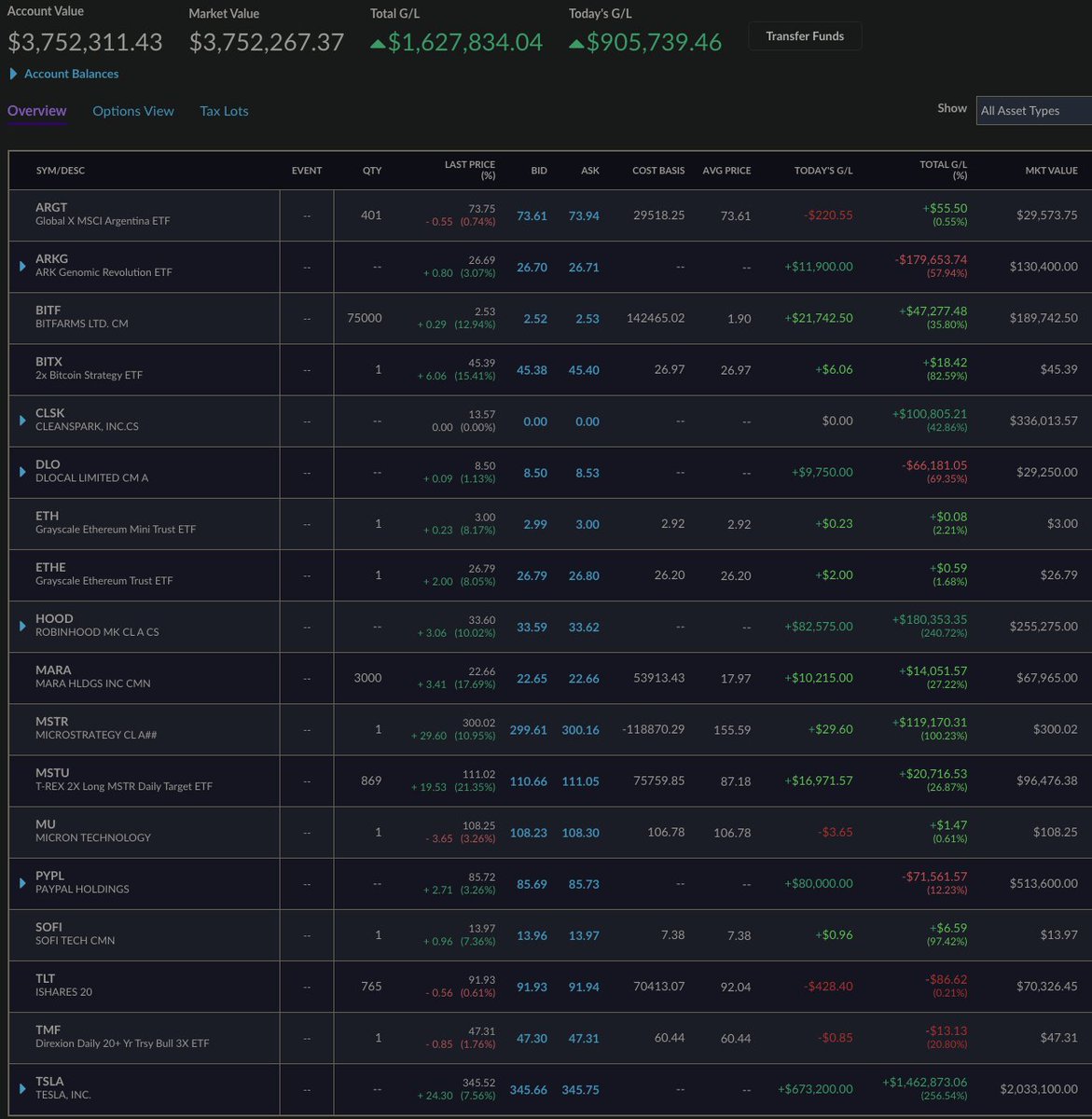
Task: Open the MSTU symbol
Action: pos(52,772)
